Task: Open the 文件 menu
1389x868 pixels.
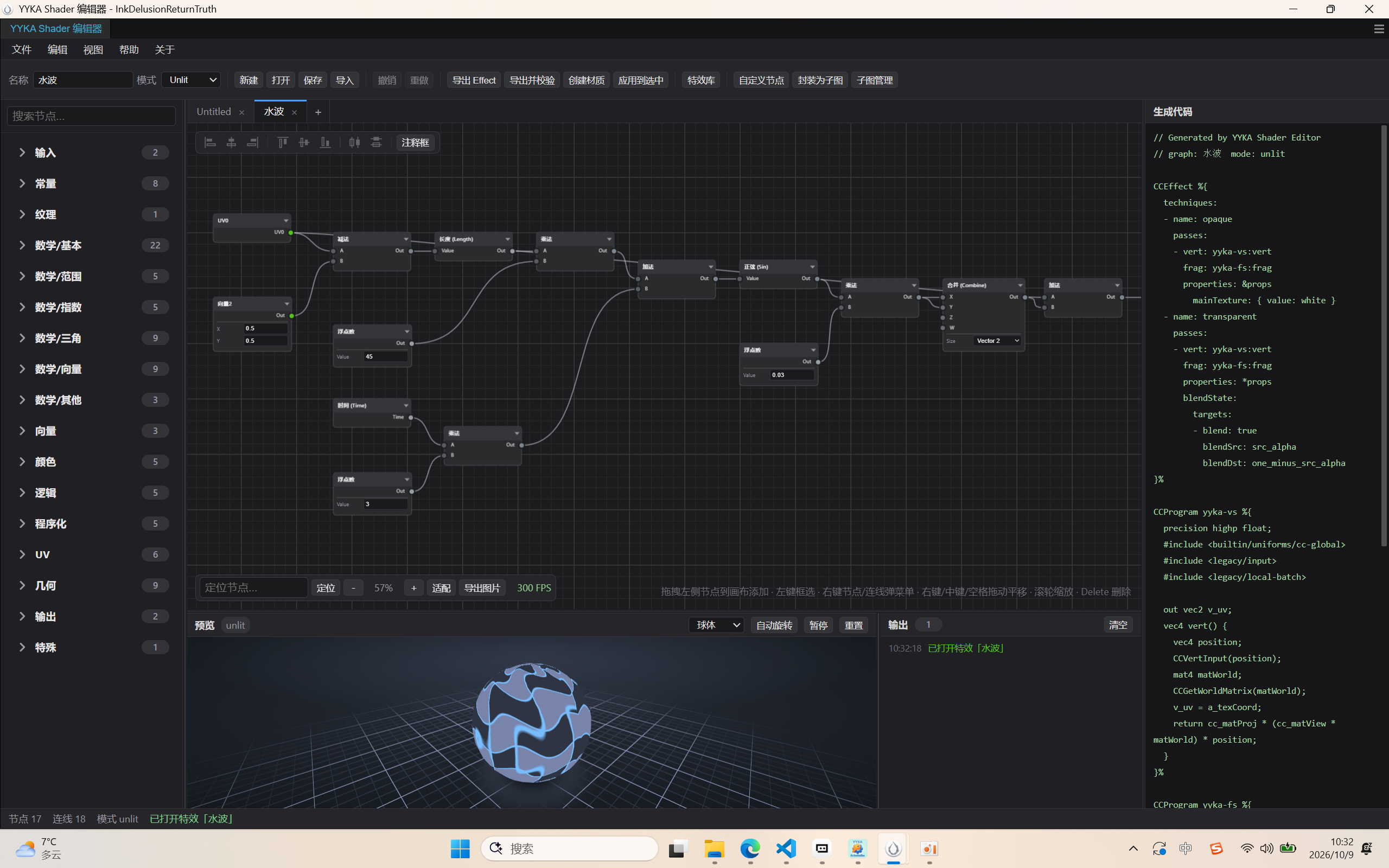Action: click(22, 50)
